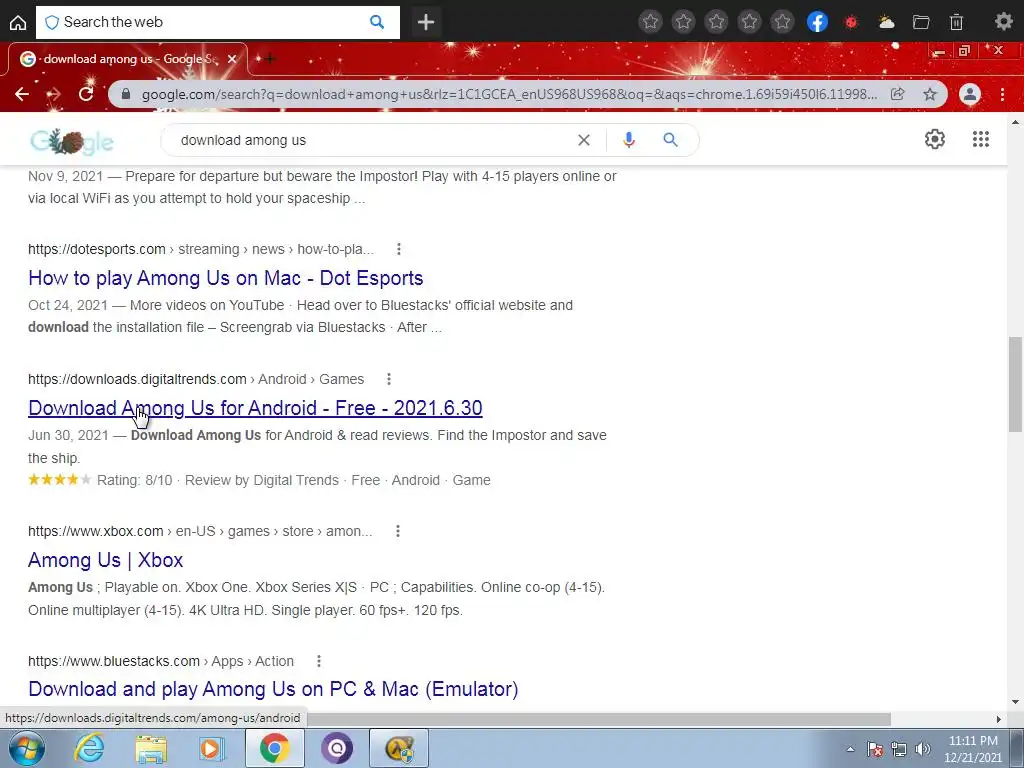
Task: Open 'How to play Among Us on Mac' link
Action: click(225, 278)
